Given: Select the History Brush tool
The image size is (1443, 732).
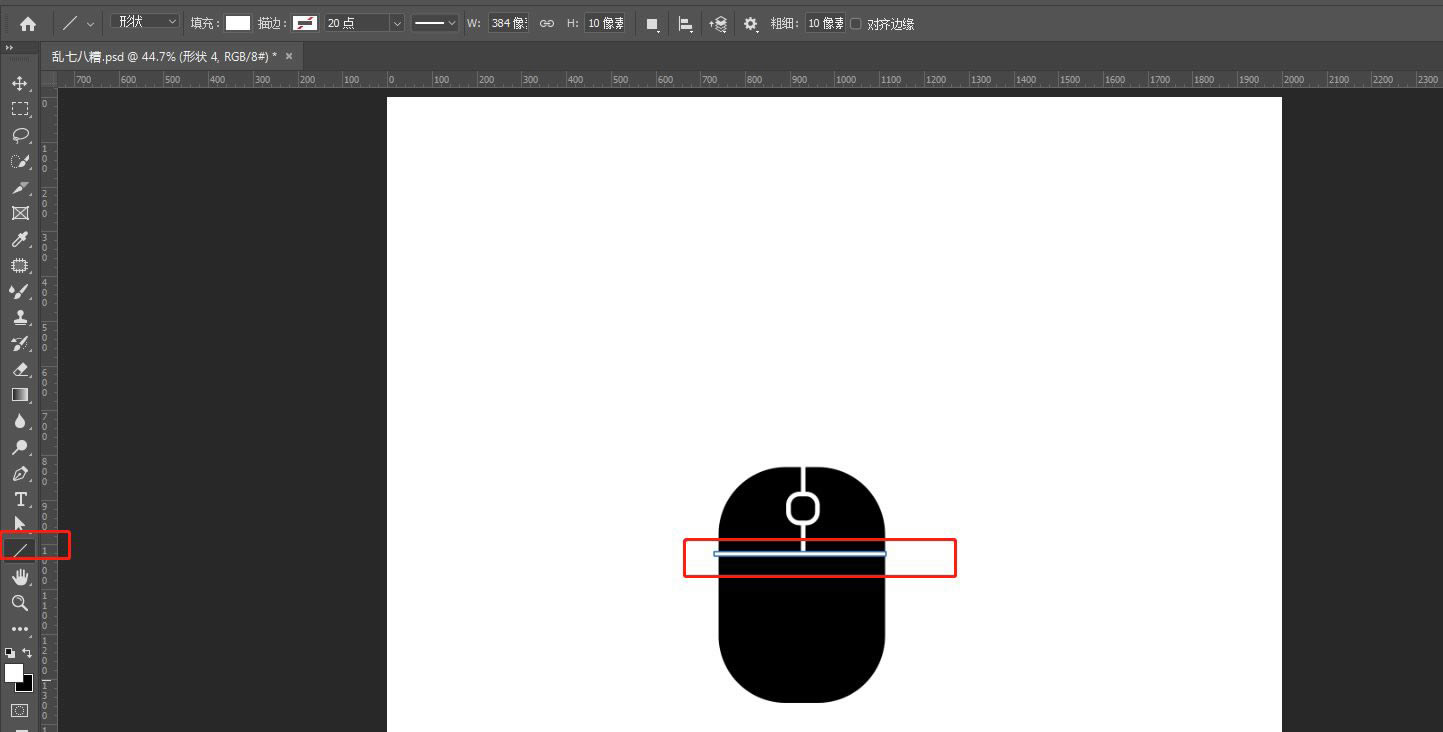Looking at the screenshot, I should tap(19, 343).
